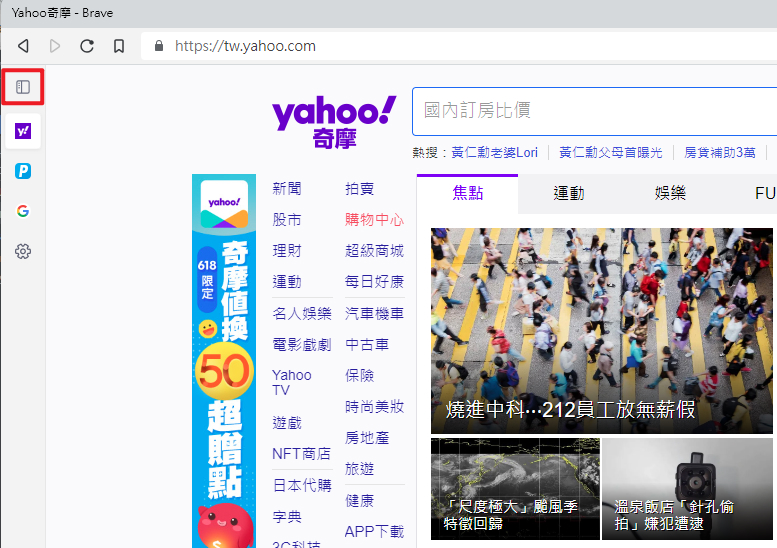Open the Google sidebar shortcut
This screenshot has width=777, height=548.
23,211
